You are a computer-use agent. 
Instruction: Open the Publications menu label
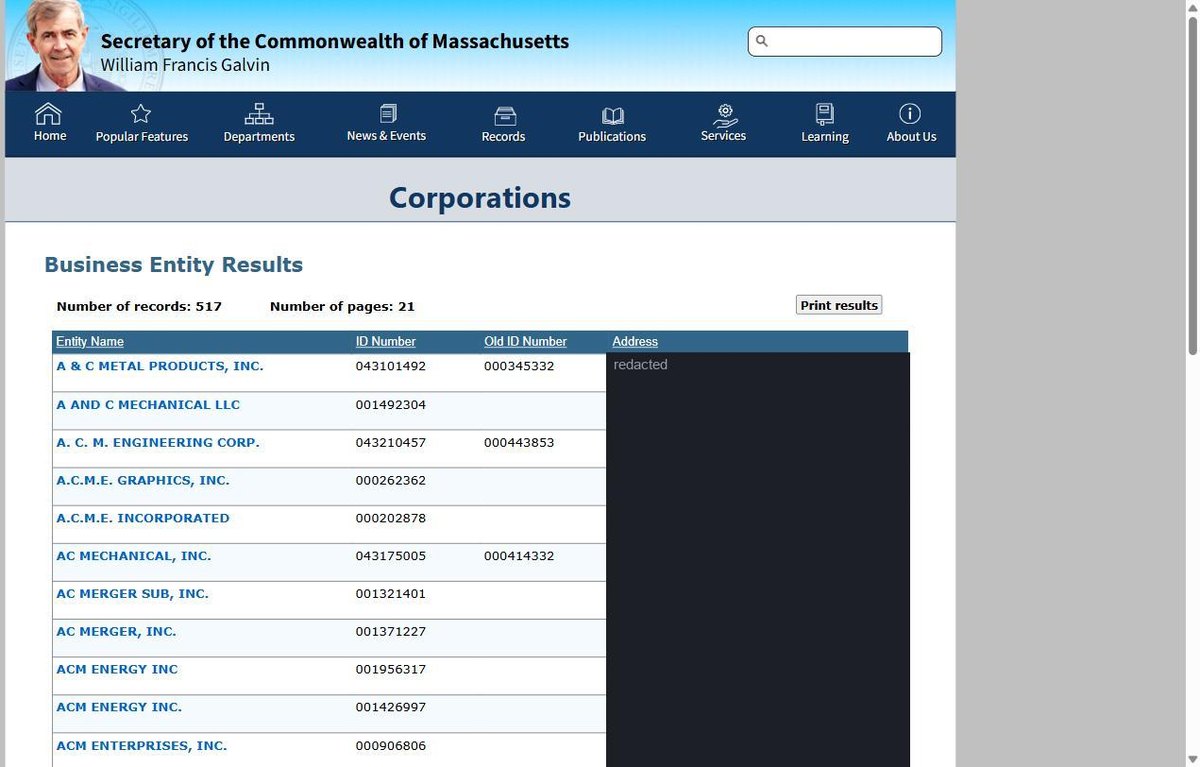point(612,137)
